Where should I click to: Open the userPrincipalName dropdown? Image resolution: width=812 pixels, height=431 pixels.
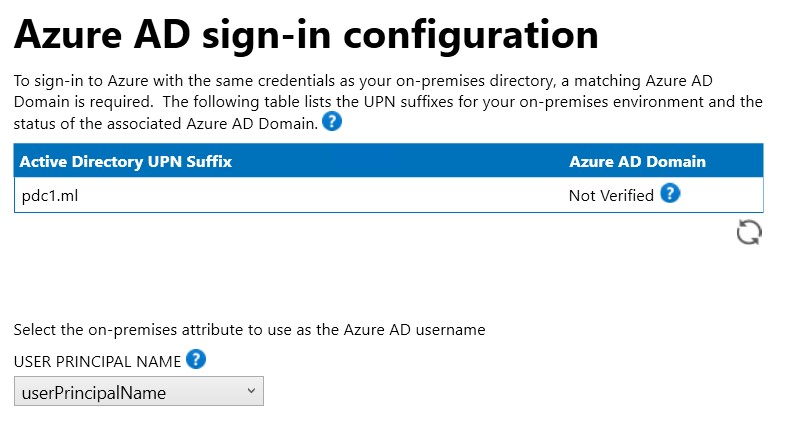click(139, 391)
